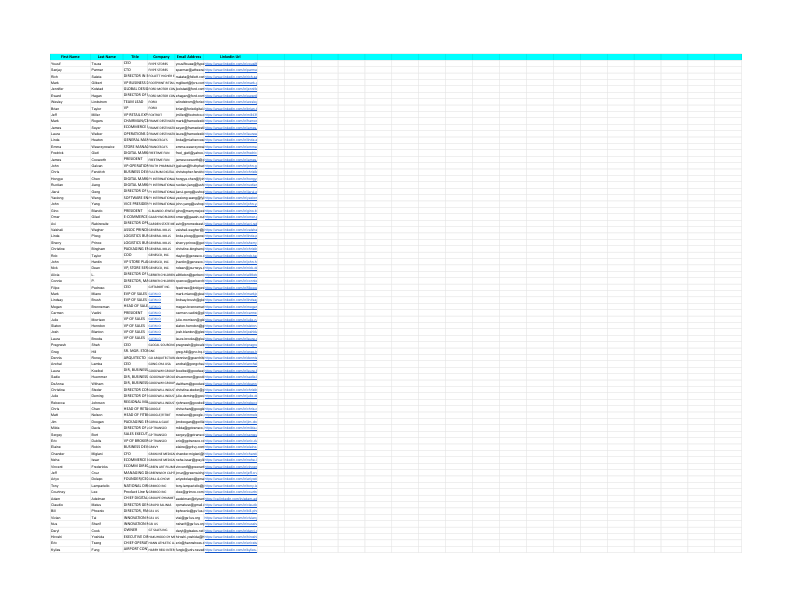Select the last name cell 'Parmar'

click(x=107, y=70)
